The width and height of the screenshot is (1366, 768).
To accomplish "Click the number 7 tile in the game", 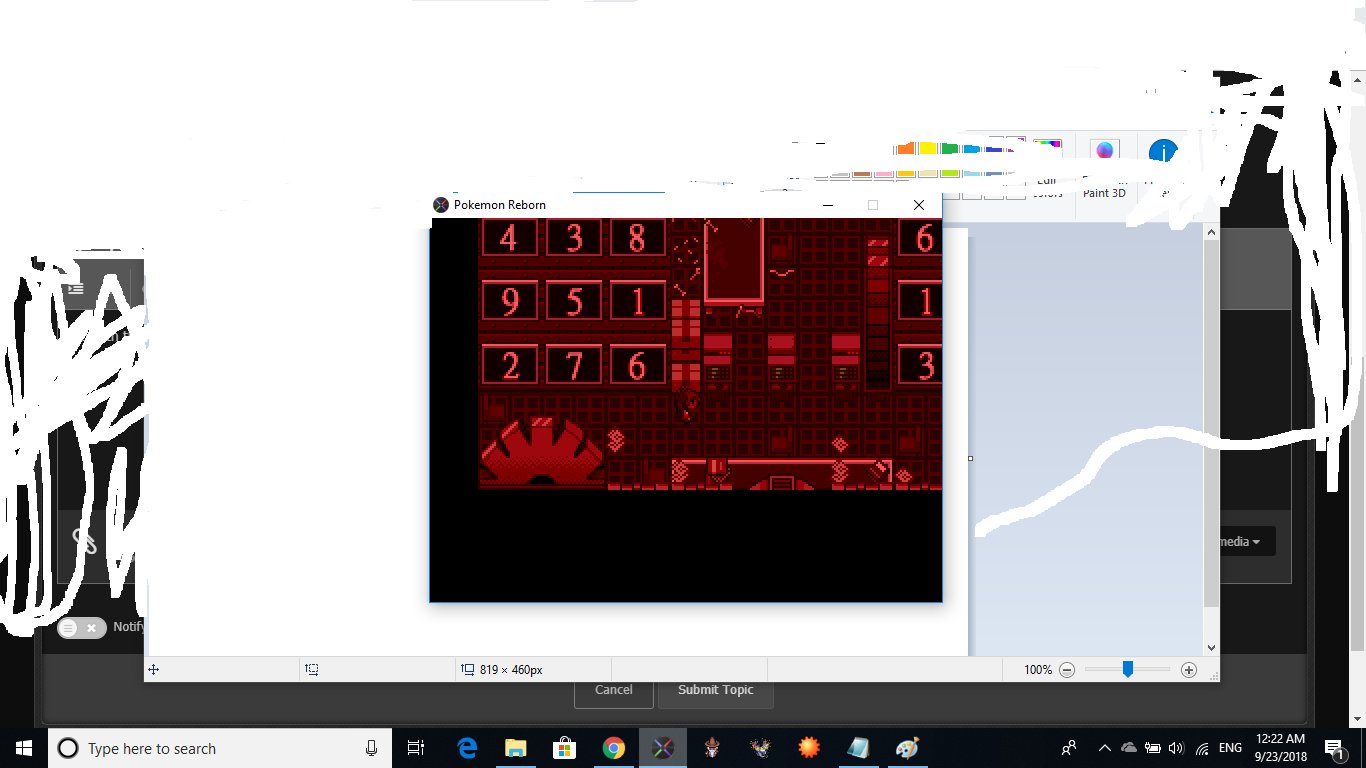I will coord(574,365).
